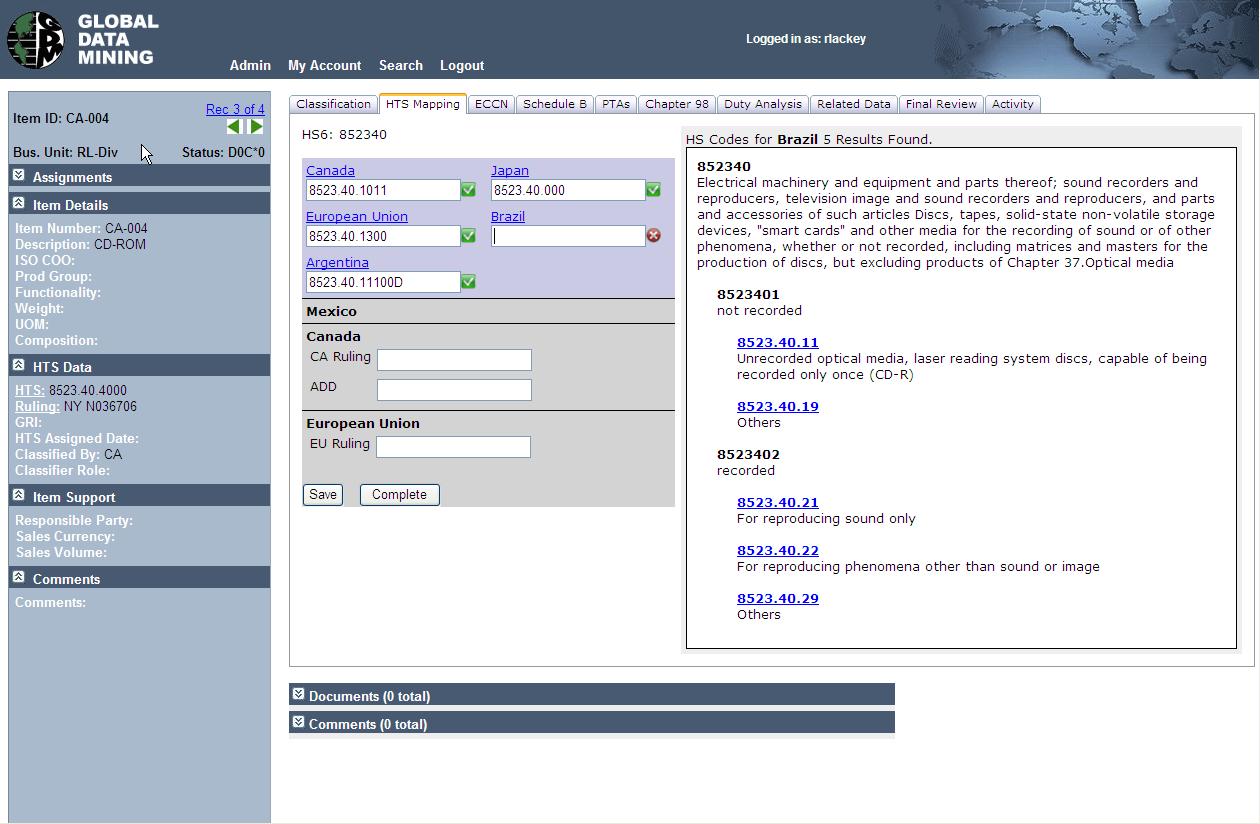Open the 8523.40.11 code link

(x=777, y=343)
